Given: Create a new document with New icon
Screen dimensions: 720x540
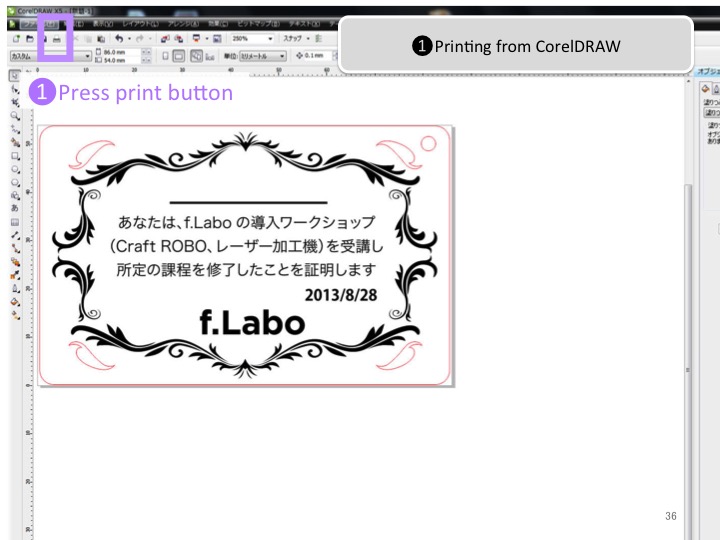Looking at the screenshot, I should pos(16,39).
